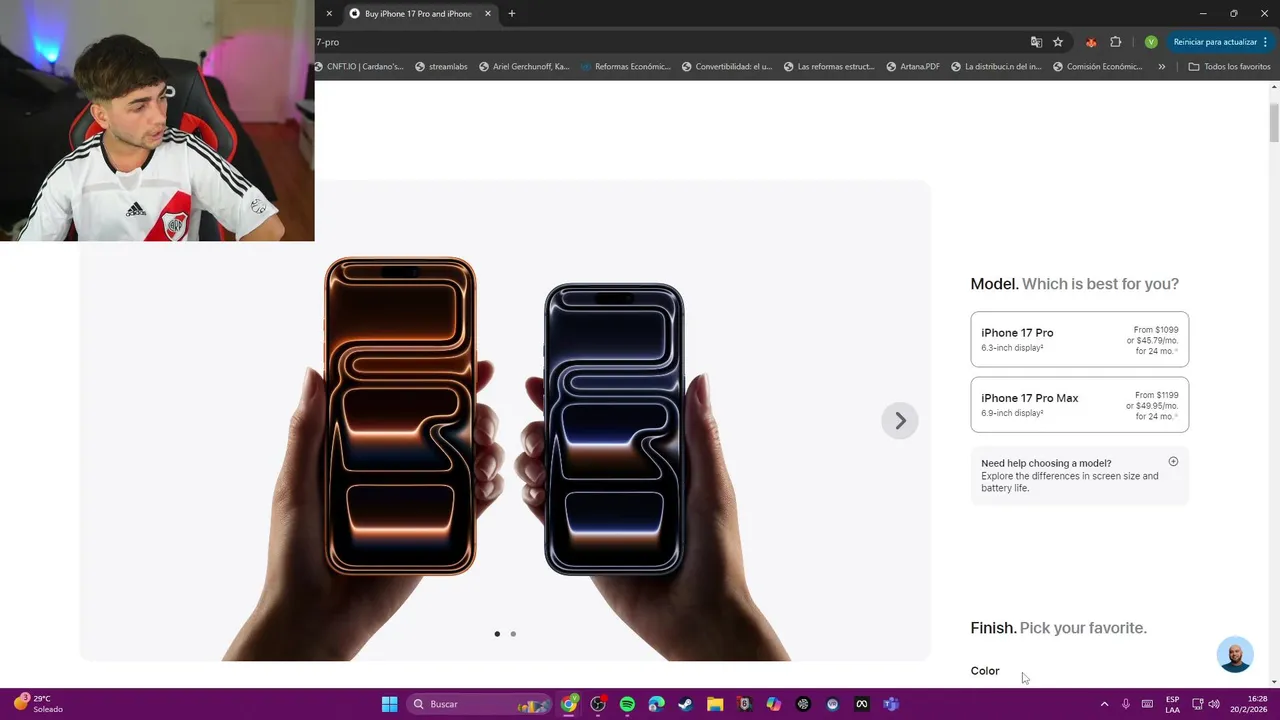Screen dimensions: 1280x720
Task: Advance gallery with next arrow
Action: (x=900, y=421)
